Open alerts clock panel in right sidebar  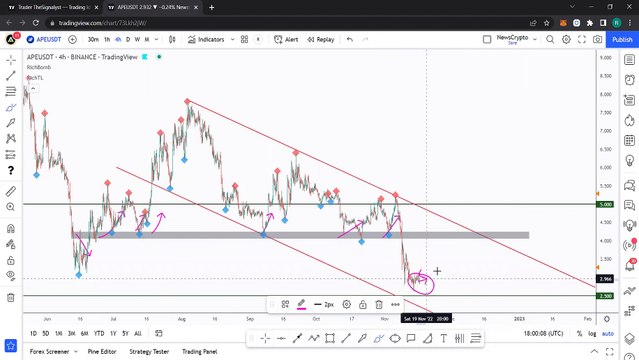630,80
